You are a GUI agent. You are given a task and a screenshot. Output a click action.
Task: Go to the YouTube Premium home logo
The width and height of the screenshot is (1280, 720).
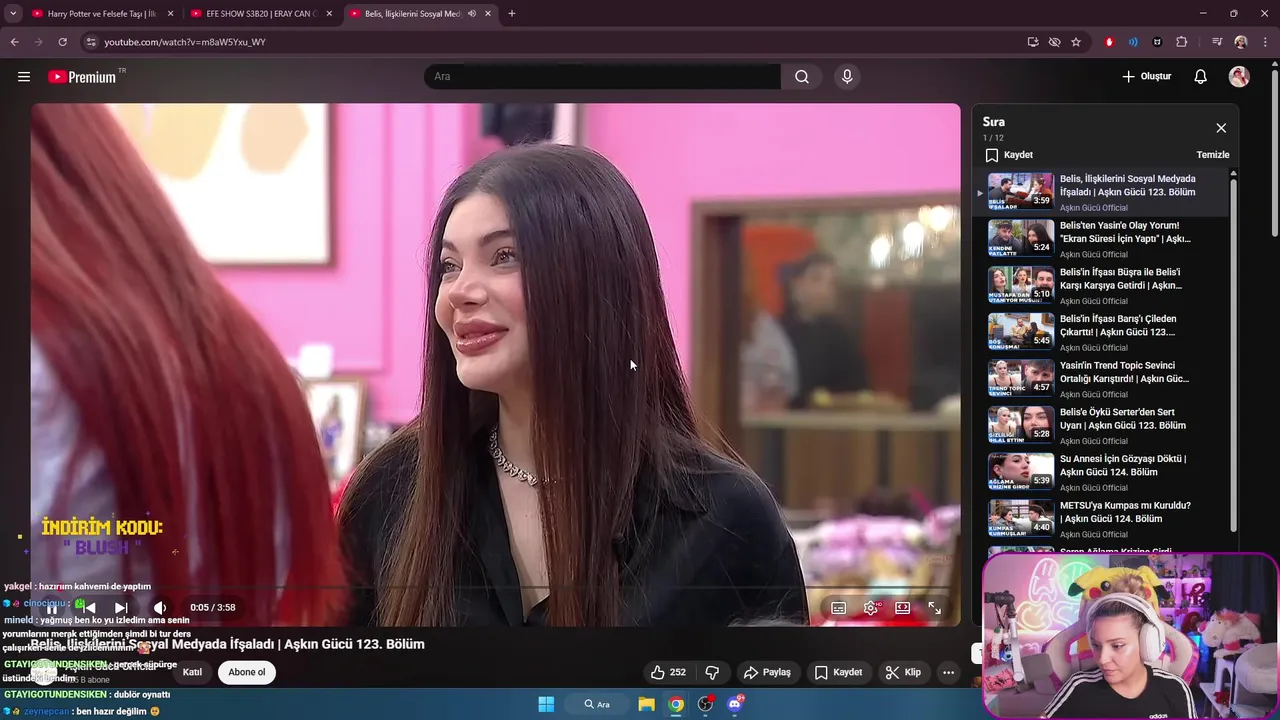click(82, 77)
